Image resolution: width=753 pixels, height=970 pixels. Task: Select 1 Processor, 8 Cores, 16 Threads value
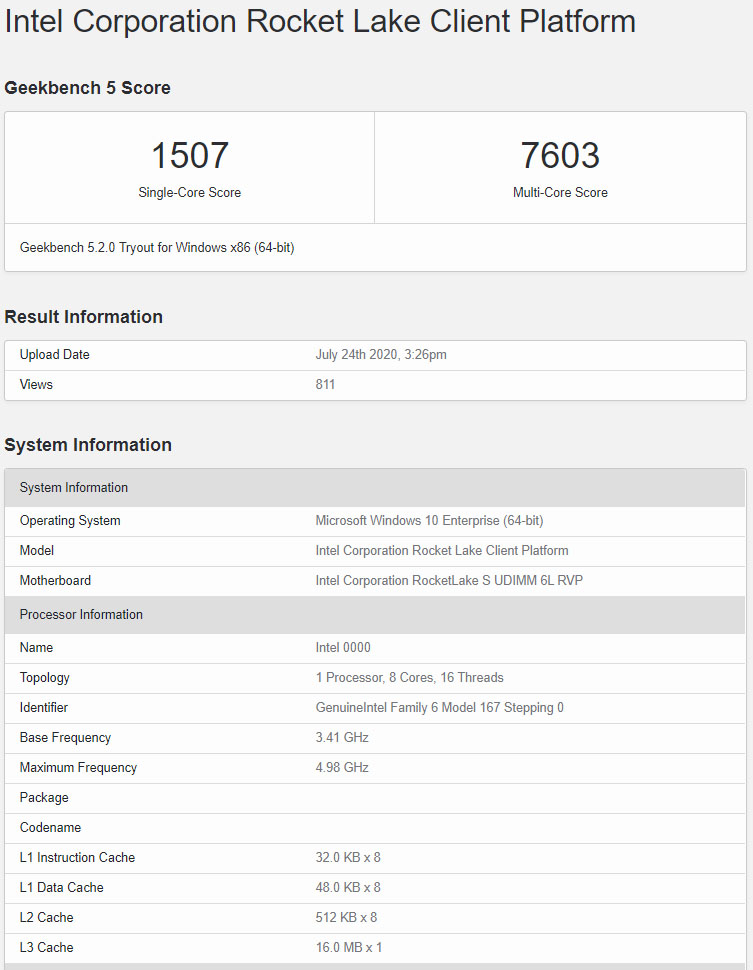coord(410,677)
